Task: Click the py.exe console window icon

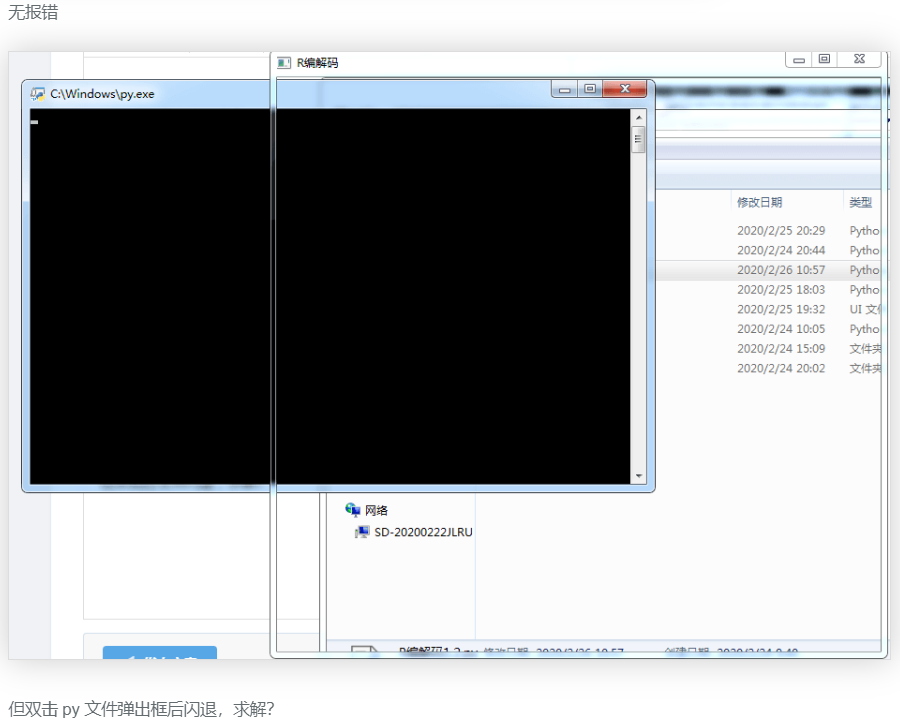Action: [38, 94]
